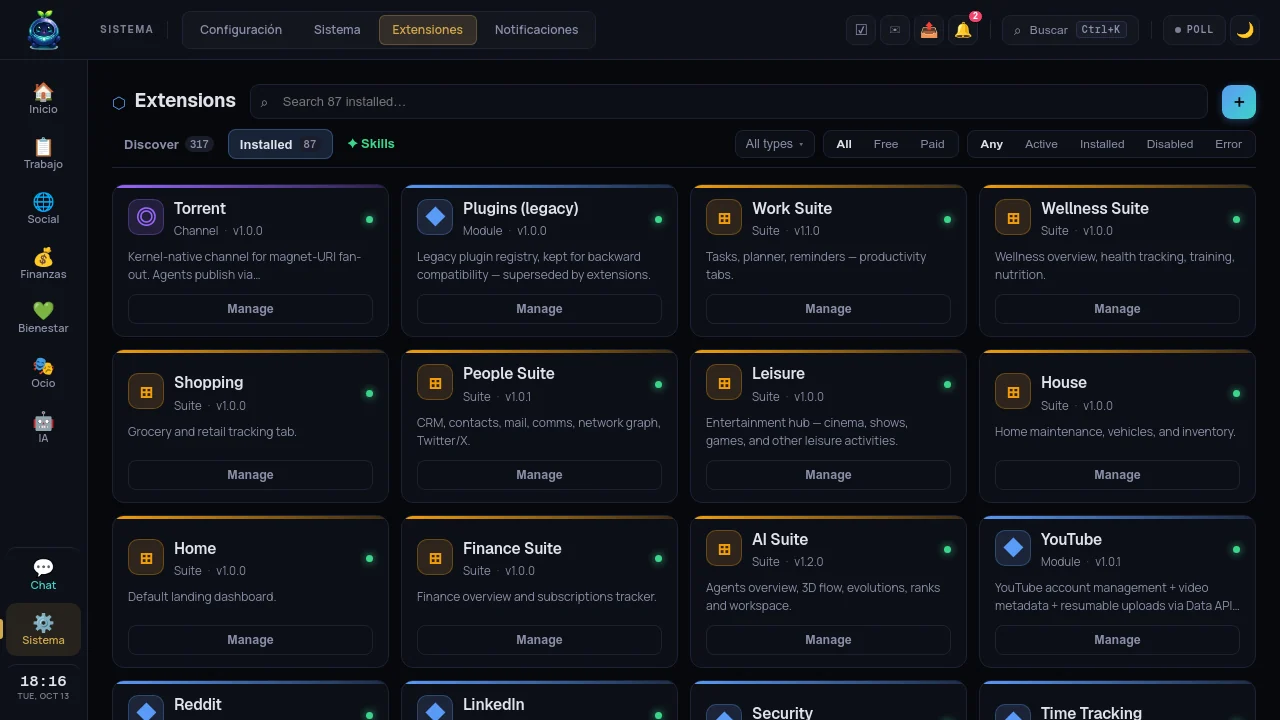
Task: Filter extensions by Error status
Action: [x=1228, y=144]
